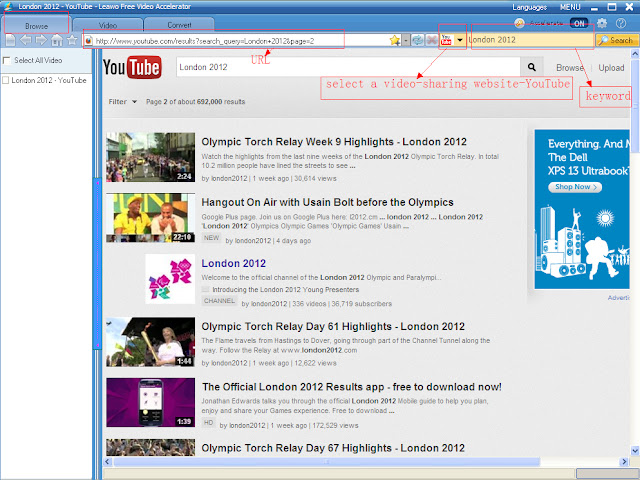Click the Leawo app icon in the title bar

(8, 6)
